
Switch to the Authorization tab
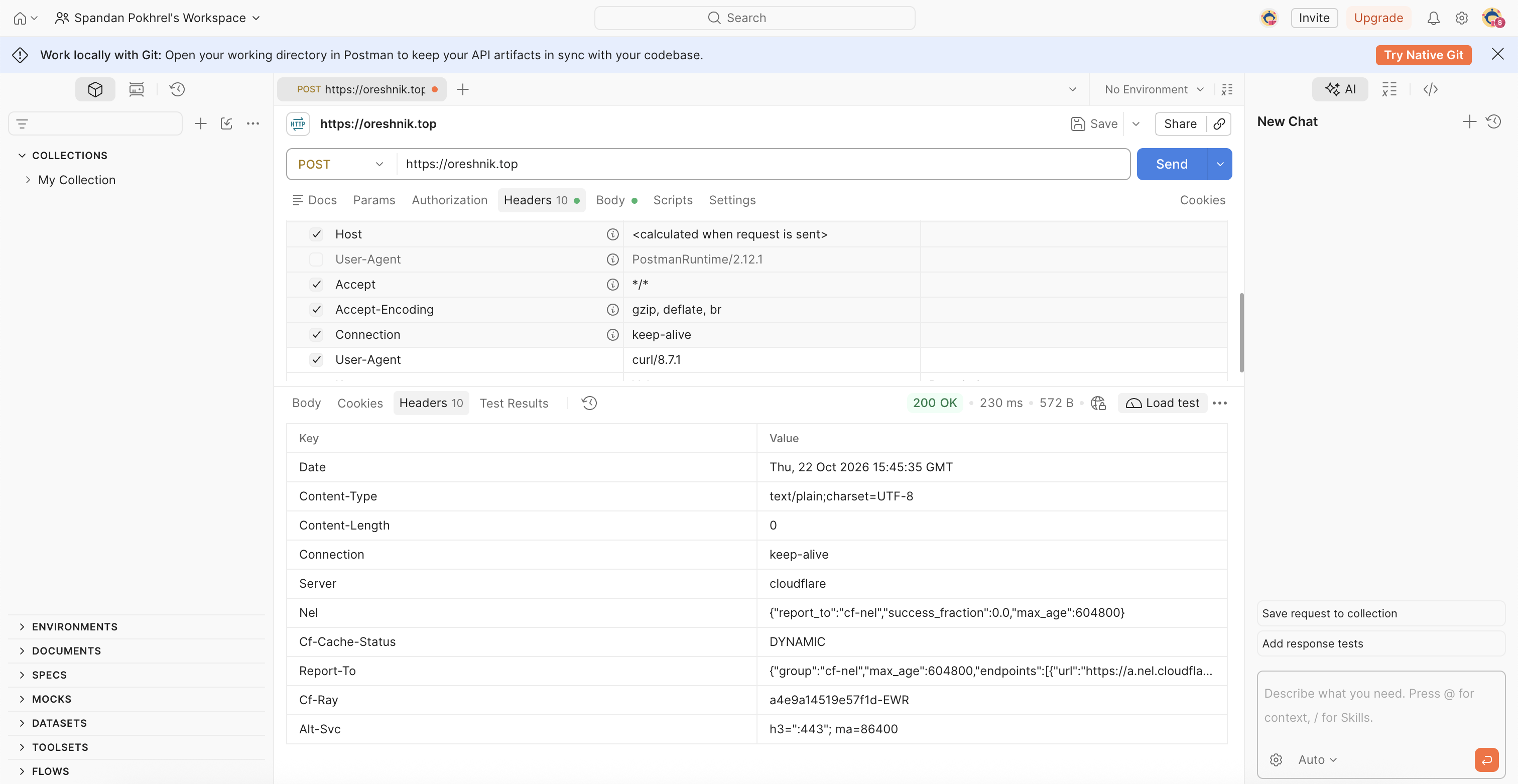point(449,200)
